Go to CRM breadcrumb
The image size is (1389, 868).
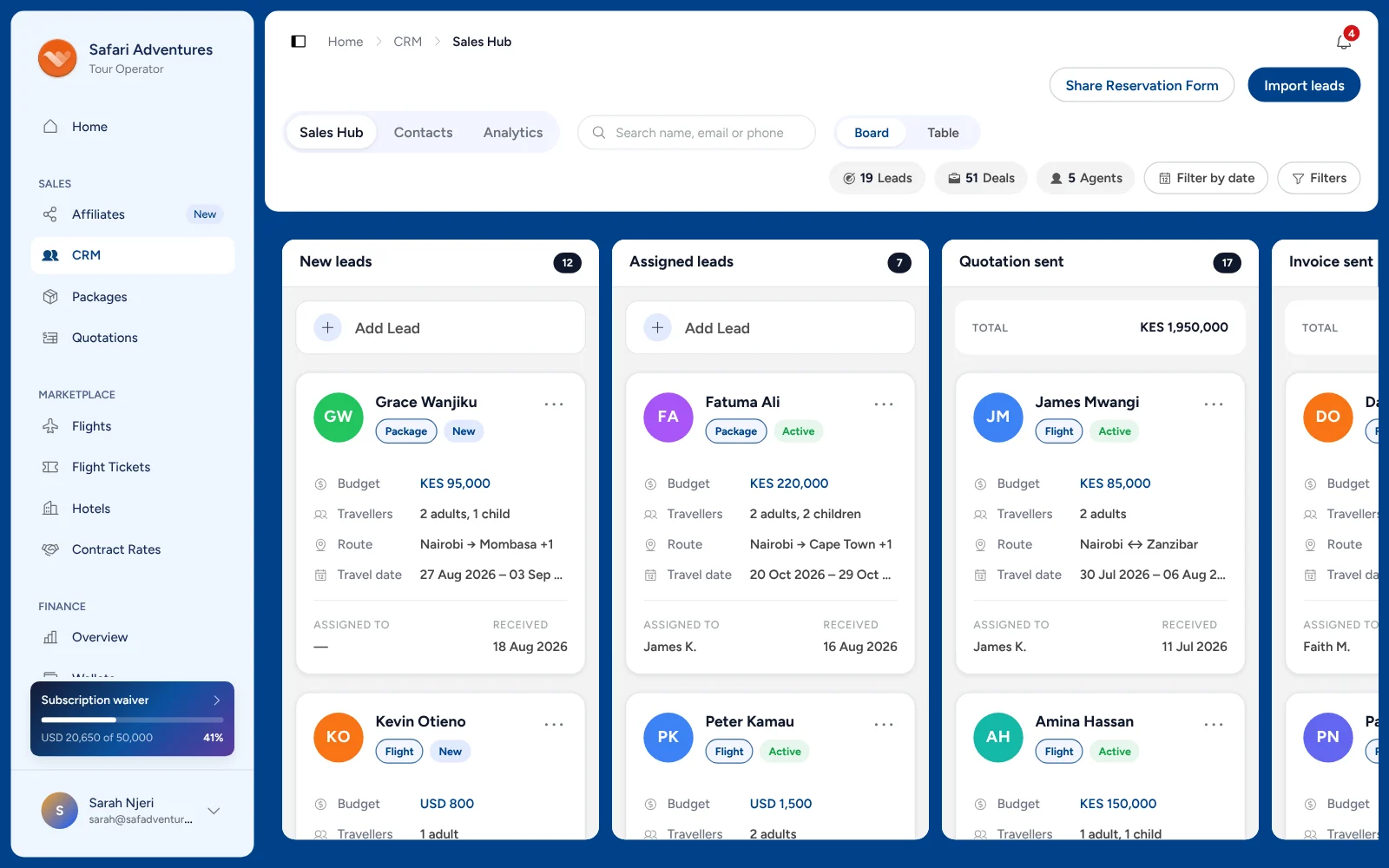[x=407, y=42]
